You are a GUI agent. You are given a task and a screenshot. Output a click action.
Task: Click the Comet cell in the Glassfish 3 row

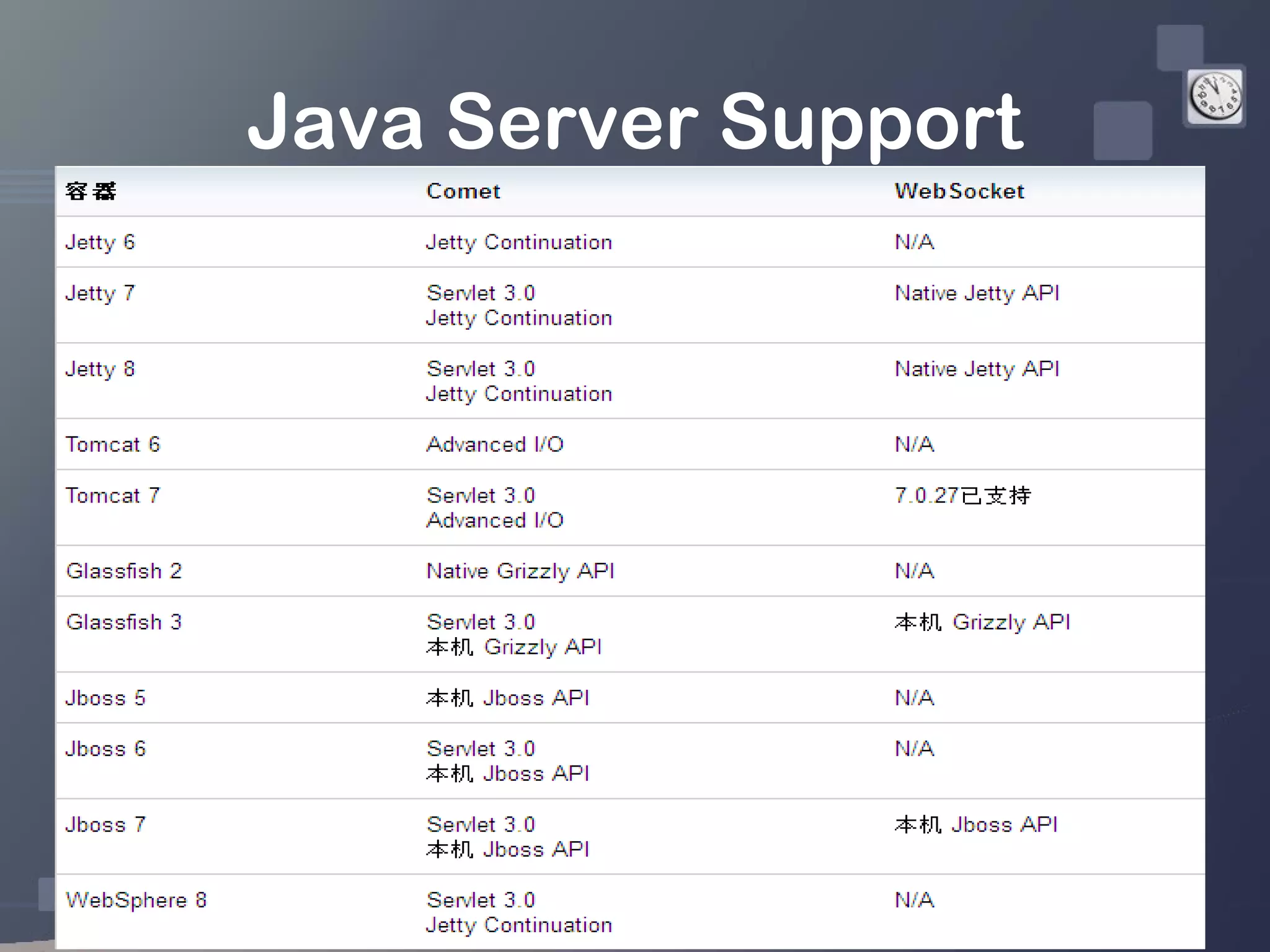(x=513, y=635)
